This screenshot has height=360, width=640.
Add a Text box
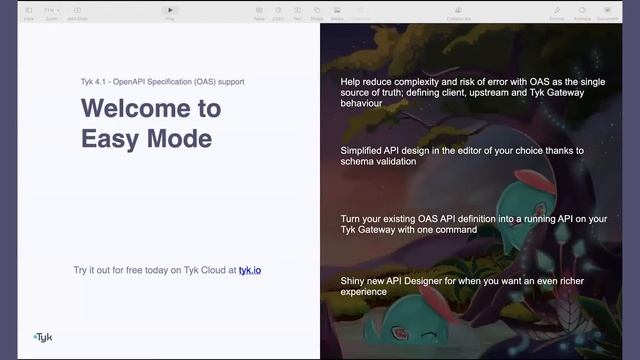point(298,13)
